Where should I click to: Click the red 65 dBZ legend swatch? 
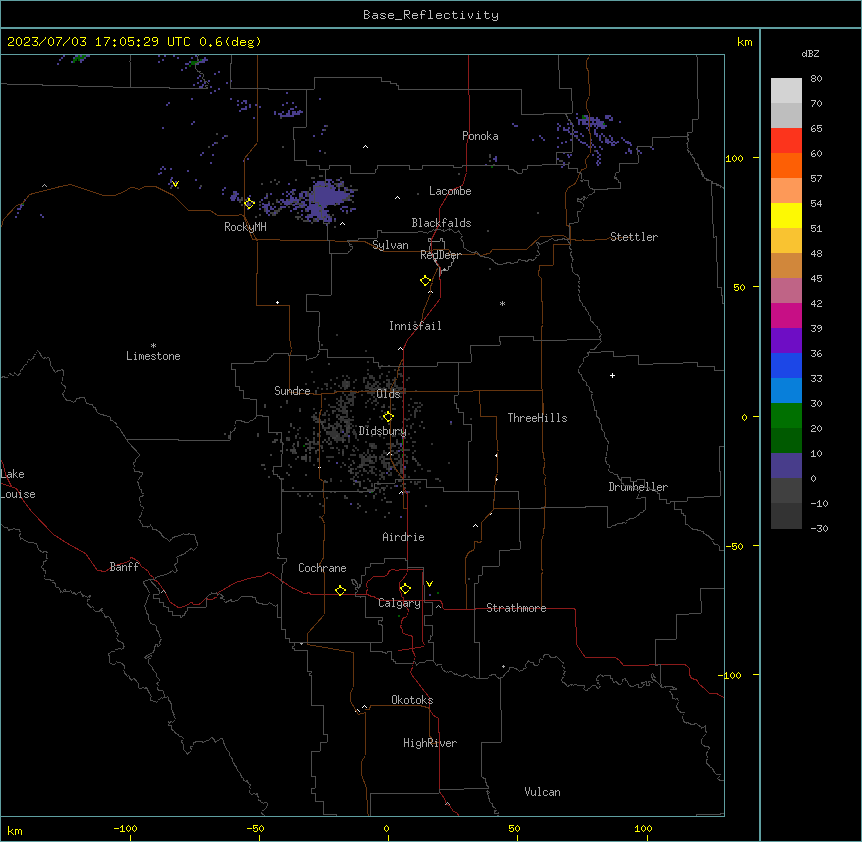(786, 141)
